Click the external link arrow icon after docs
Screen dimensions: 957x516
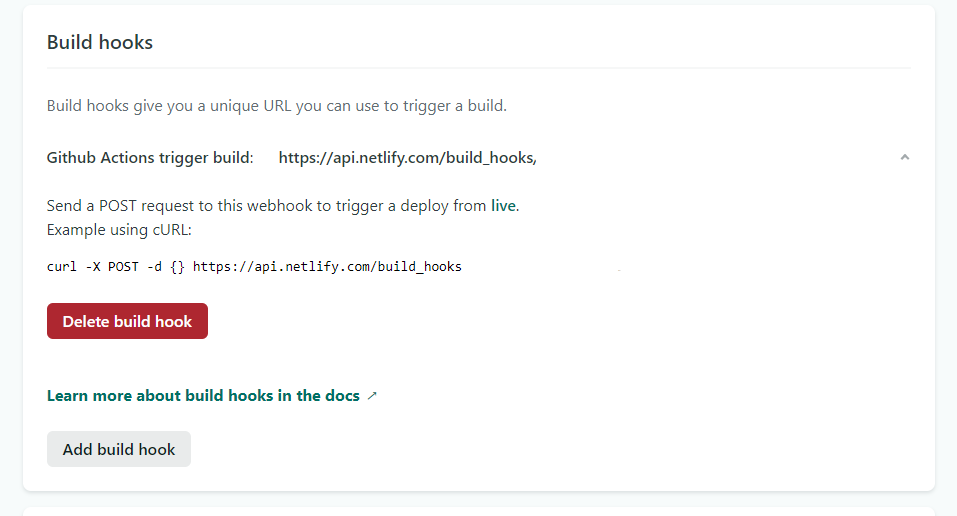tap(372, 396)
